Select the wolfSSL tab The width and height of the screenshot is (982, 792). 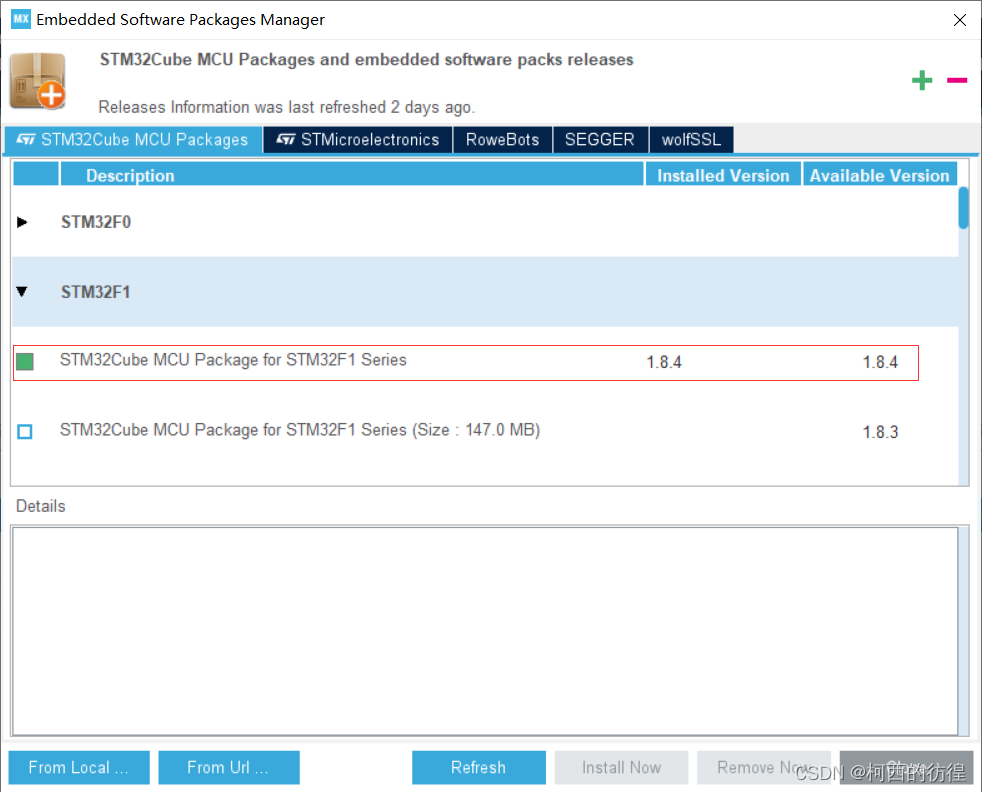[x=691, y=140]
